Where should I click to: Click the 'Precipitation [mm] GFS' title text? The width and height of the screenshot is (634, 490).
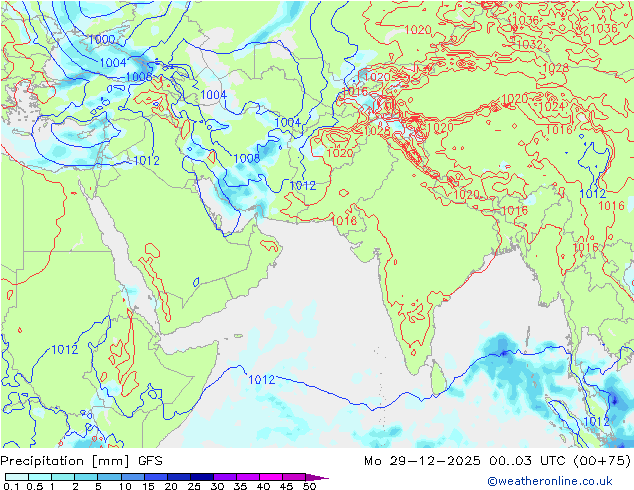[81, 461]
